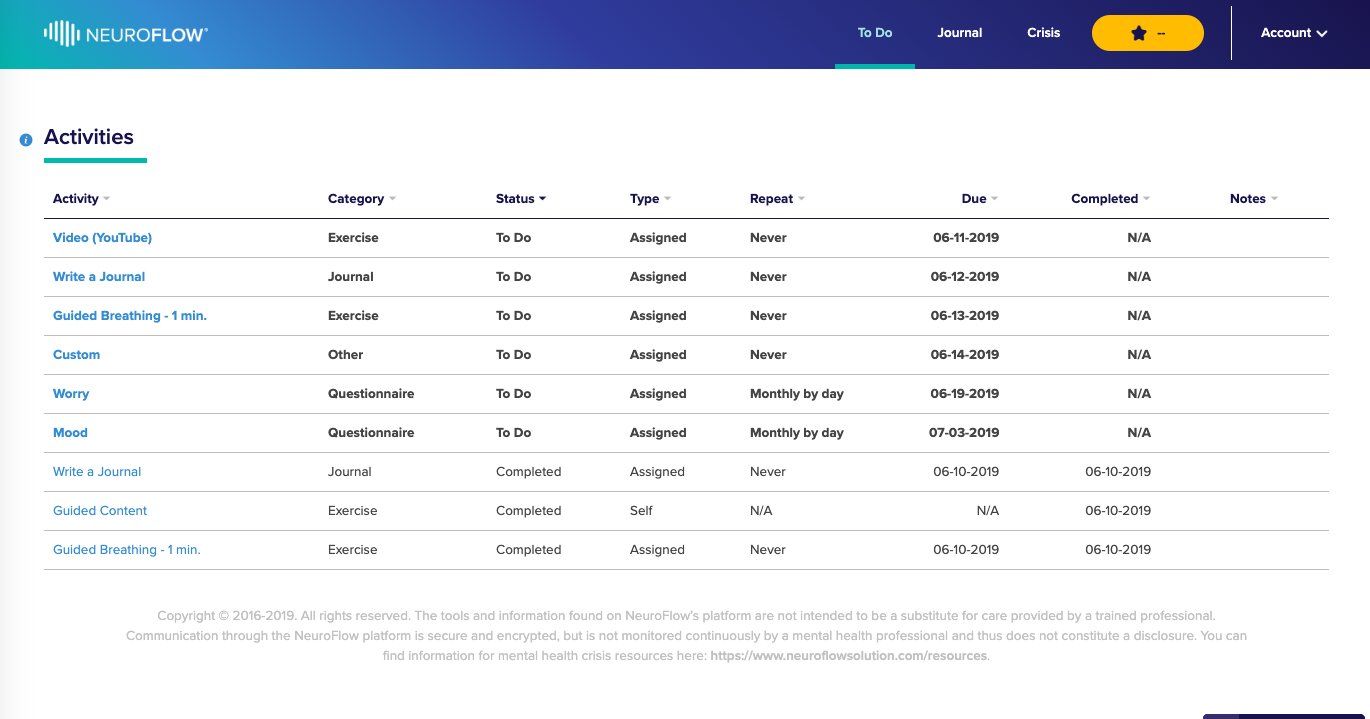Expand the Account dropdown menu

coord(1294,33)
